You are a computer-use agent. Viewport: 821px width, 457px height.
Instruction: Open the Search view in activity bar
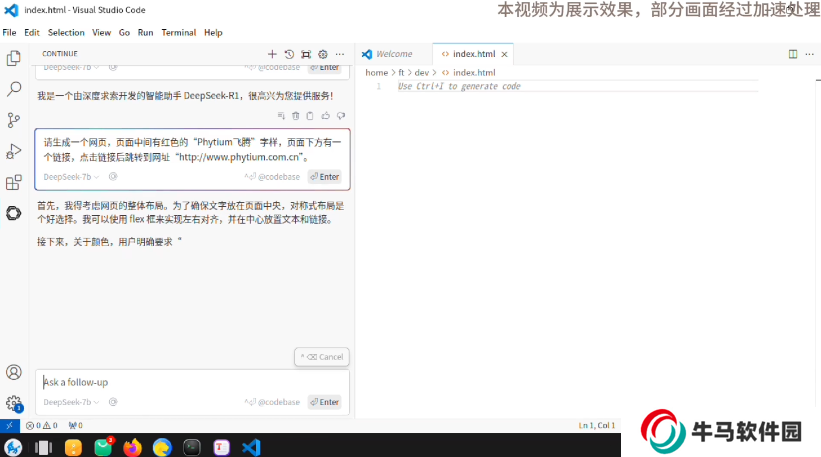[x=14, y=89]
